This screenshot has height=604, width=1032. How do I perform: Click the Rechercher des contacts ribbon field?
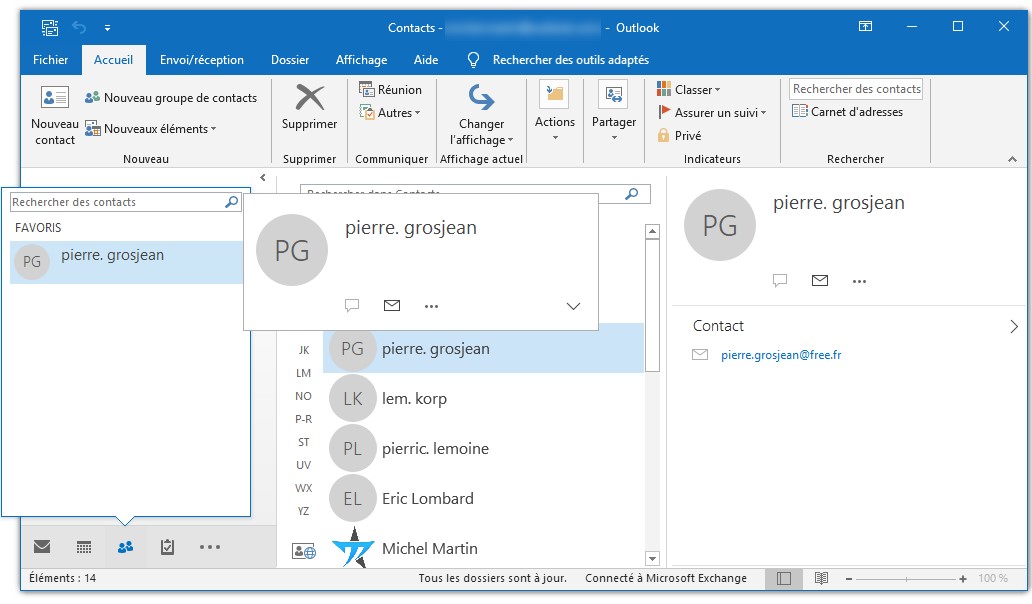(x=856, y=89)
